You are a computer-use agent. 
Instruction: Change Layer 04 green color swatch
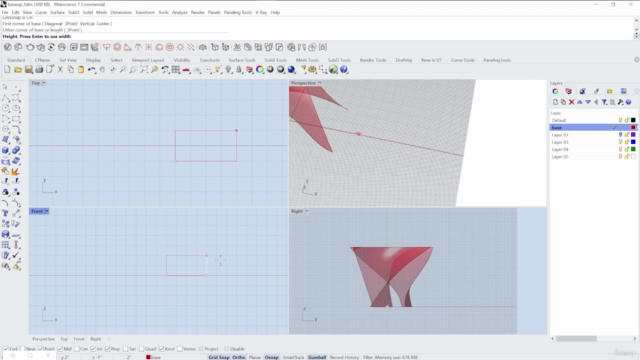633,149
